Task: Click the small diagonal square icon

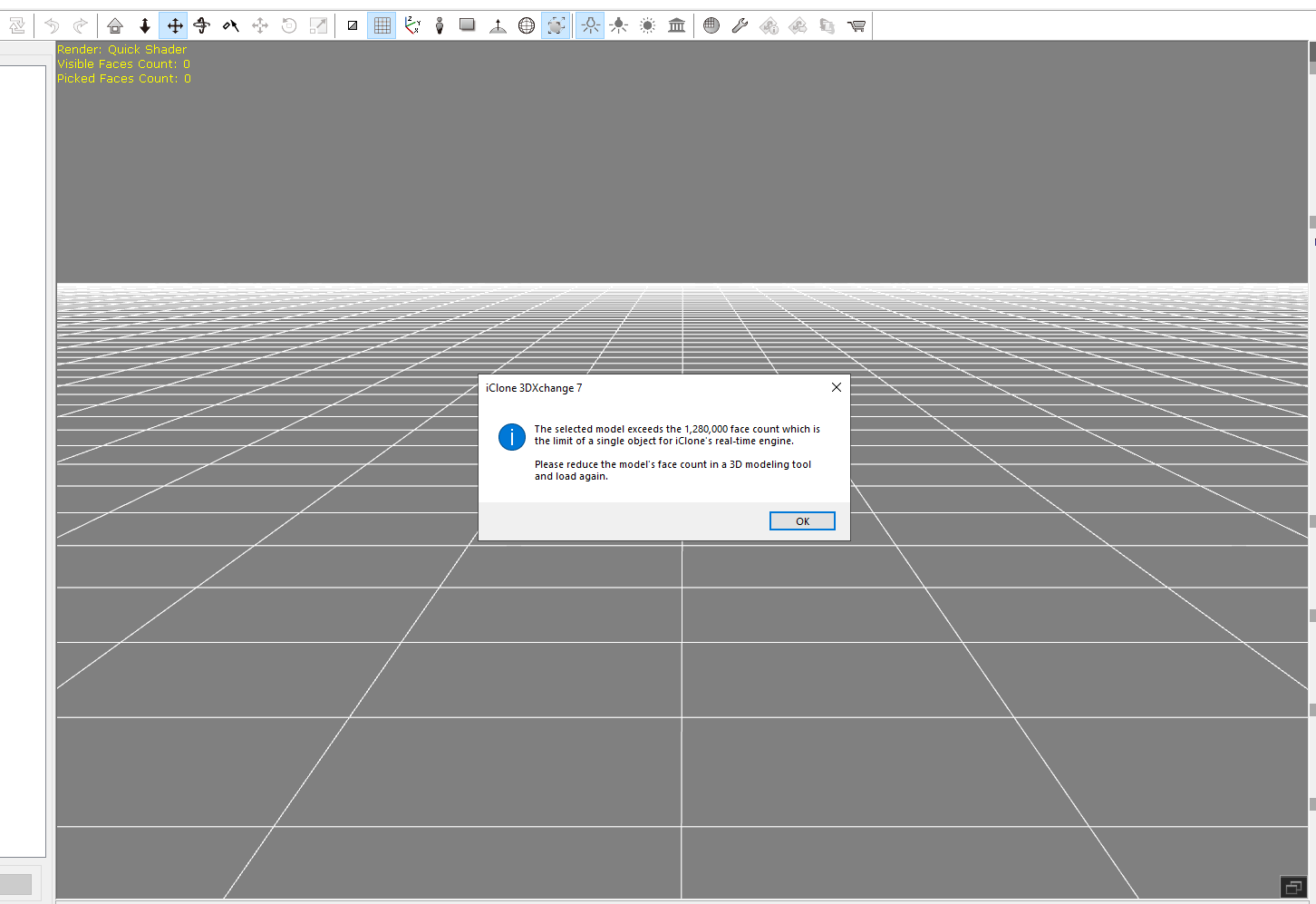Action: (x=353, y=26)
